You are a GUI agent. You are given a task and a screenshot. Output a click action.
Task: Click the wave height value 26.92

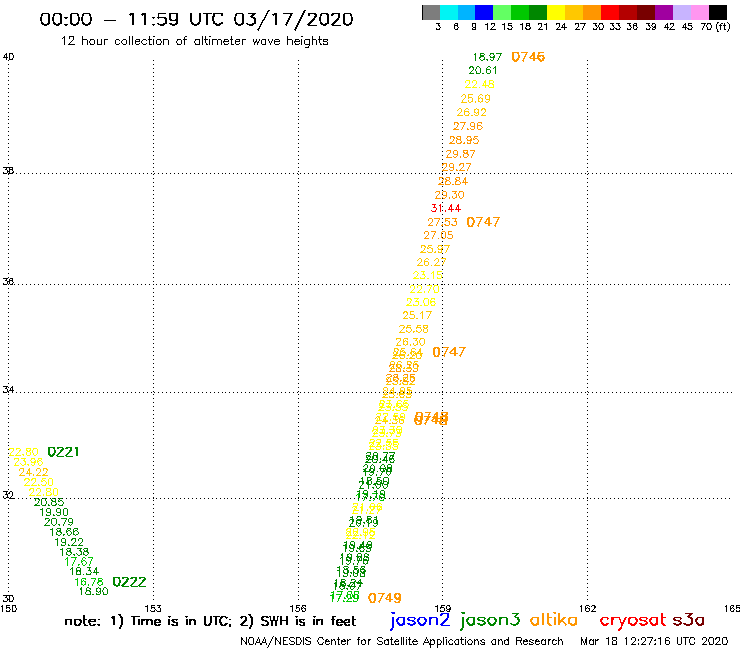point(471,112)
